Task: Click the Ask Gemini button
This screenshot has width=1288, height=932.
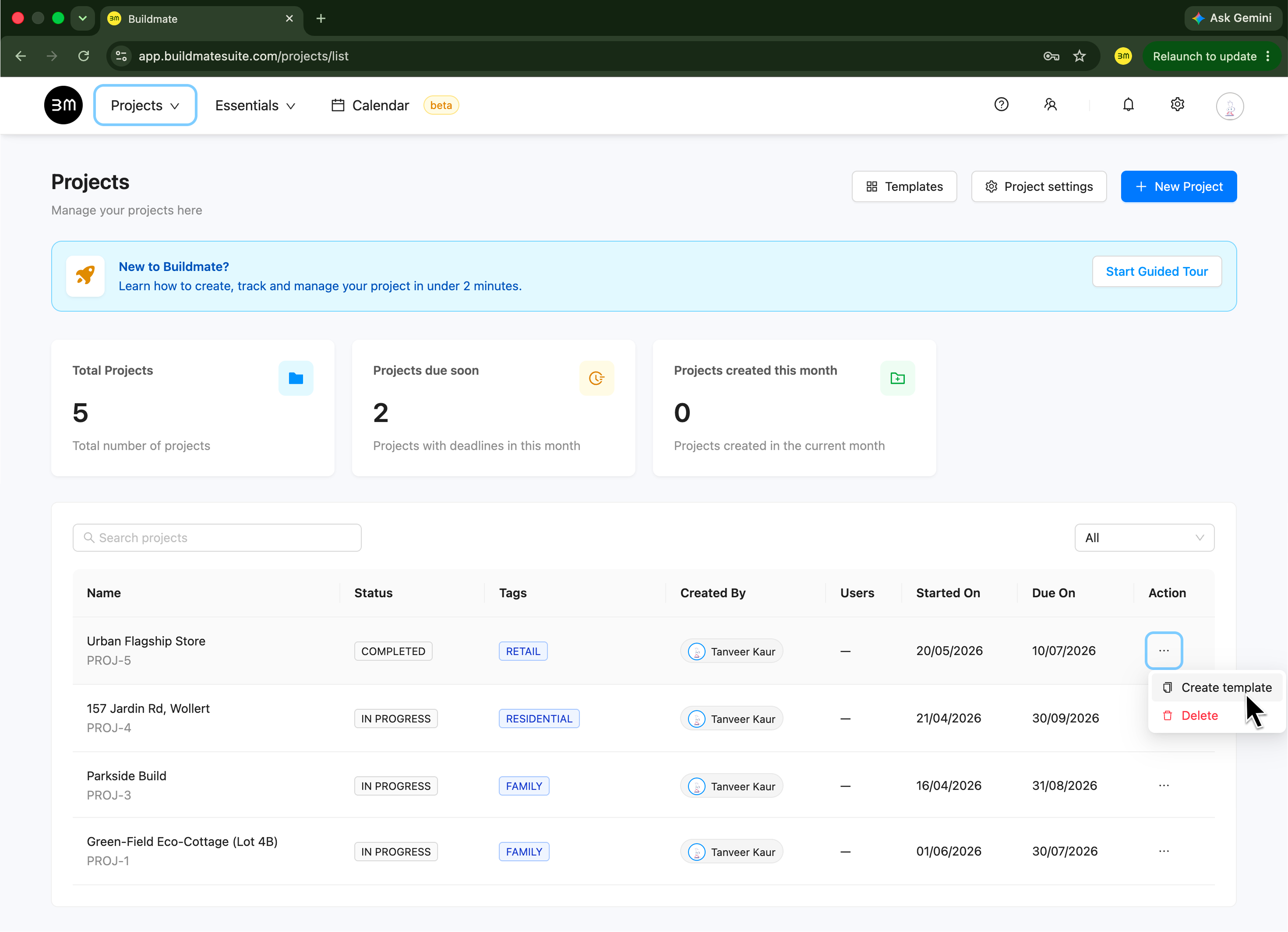Action: [x=1233, y=18]
